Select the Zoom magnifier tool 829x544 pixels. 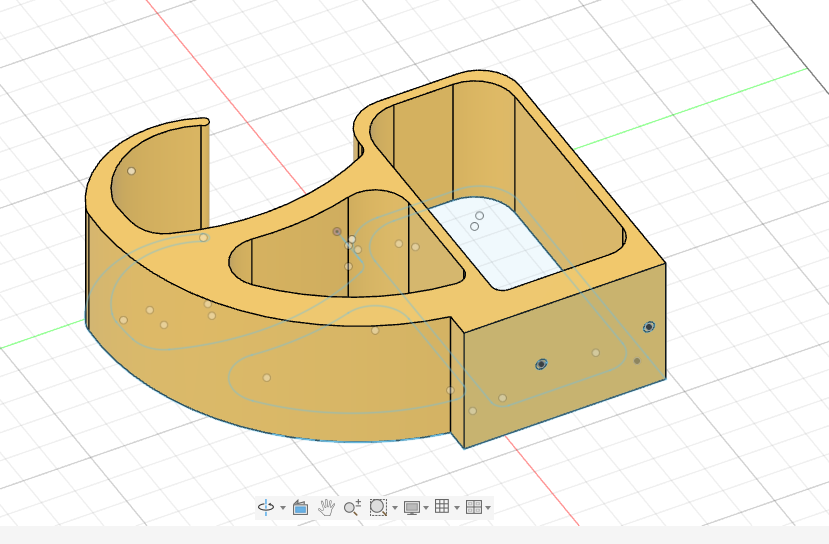(x=351, y=507)
